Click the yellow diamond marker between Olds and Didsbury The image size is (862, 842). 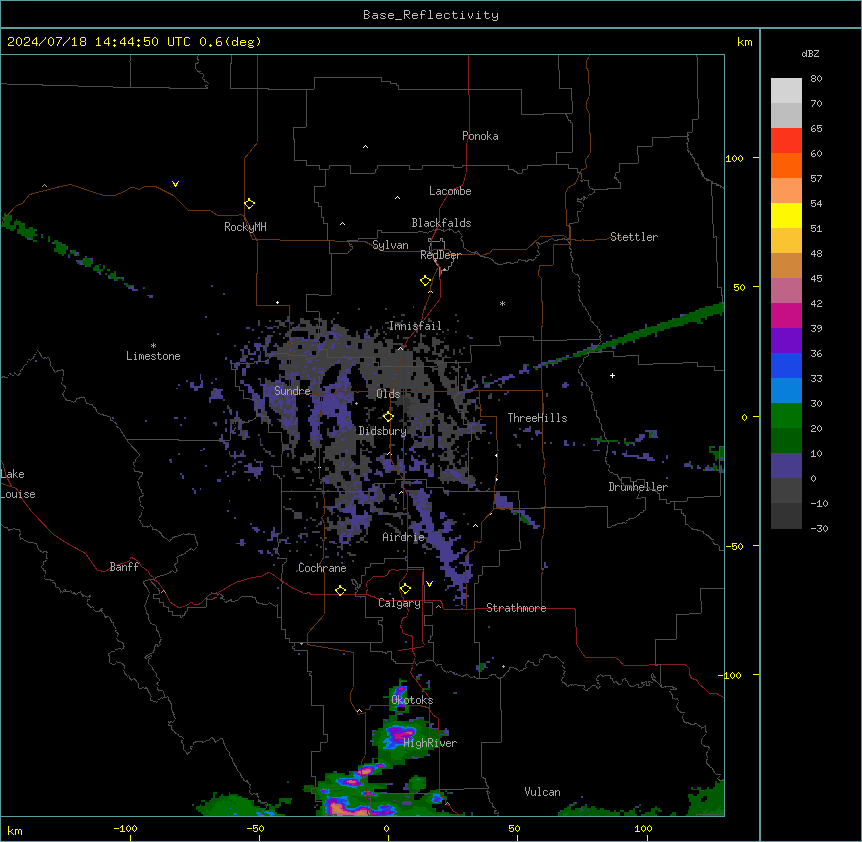click(389, 417)
